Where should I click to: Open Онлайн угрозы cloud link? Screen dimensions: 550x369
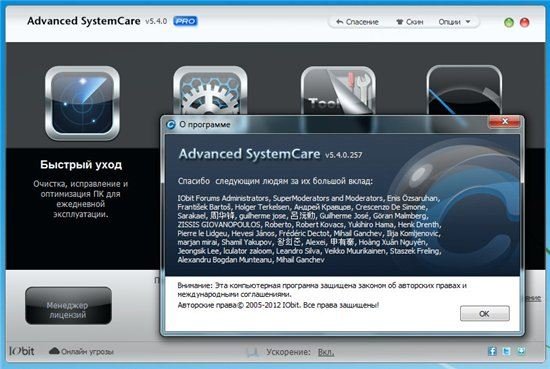pos(81,351)
